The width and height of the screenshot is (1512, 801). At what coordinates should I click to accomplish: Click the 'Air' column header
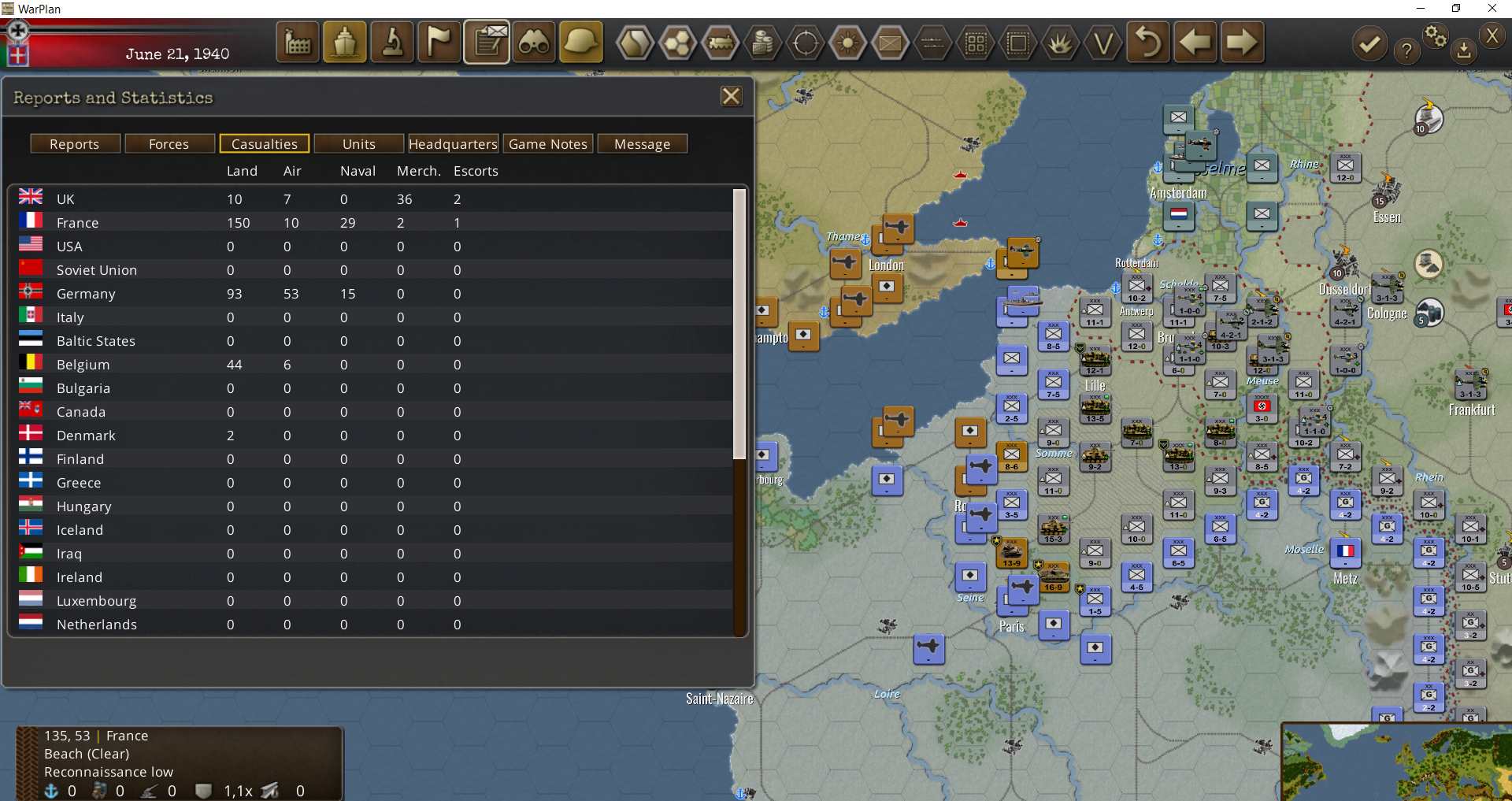point(292,171)
